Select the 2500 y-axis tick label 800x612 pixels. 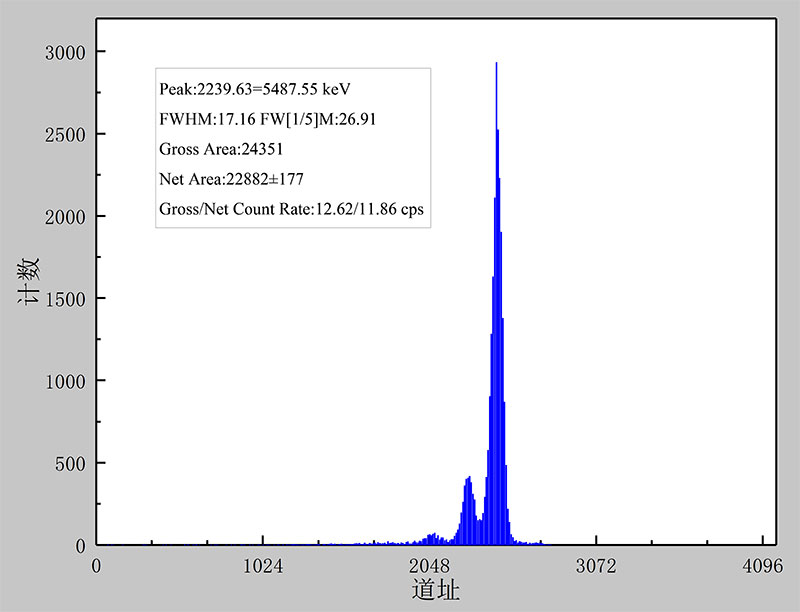click(x=67, y=134)
